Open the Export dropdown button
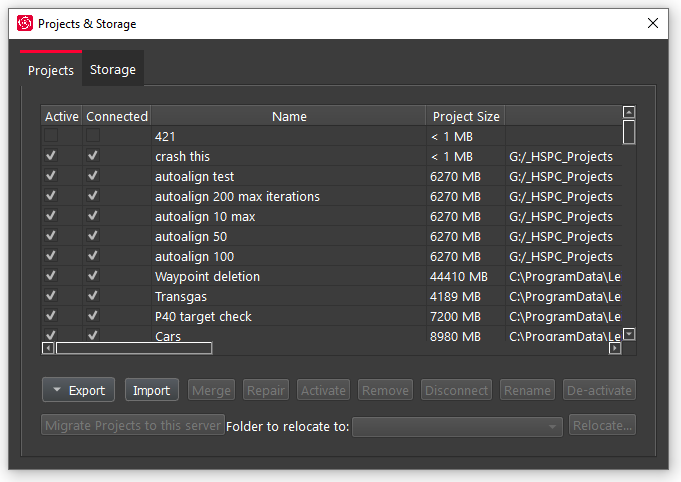 (x=79, y=390)
